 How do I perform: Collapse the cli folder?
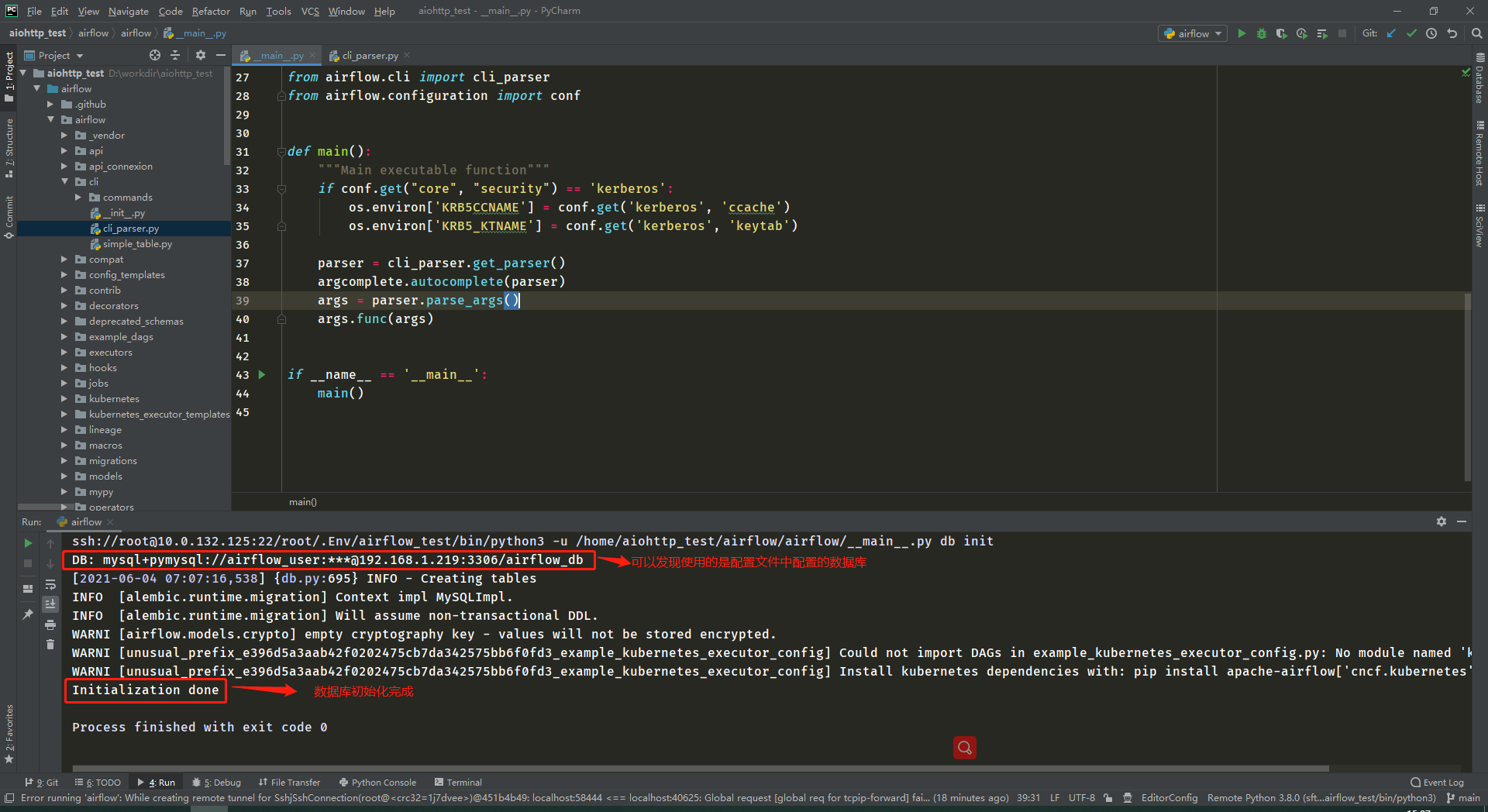click(x=64, y=181)
